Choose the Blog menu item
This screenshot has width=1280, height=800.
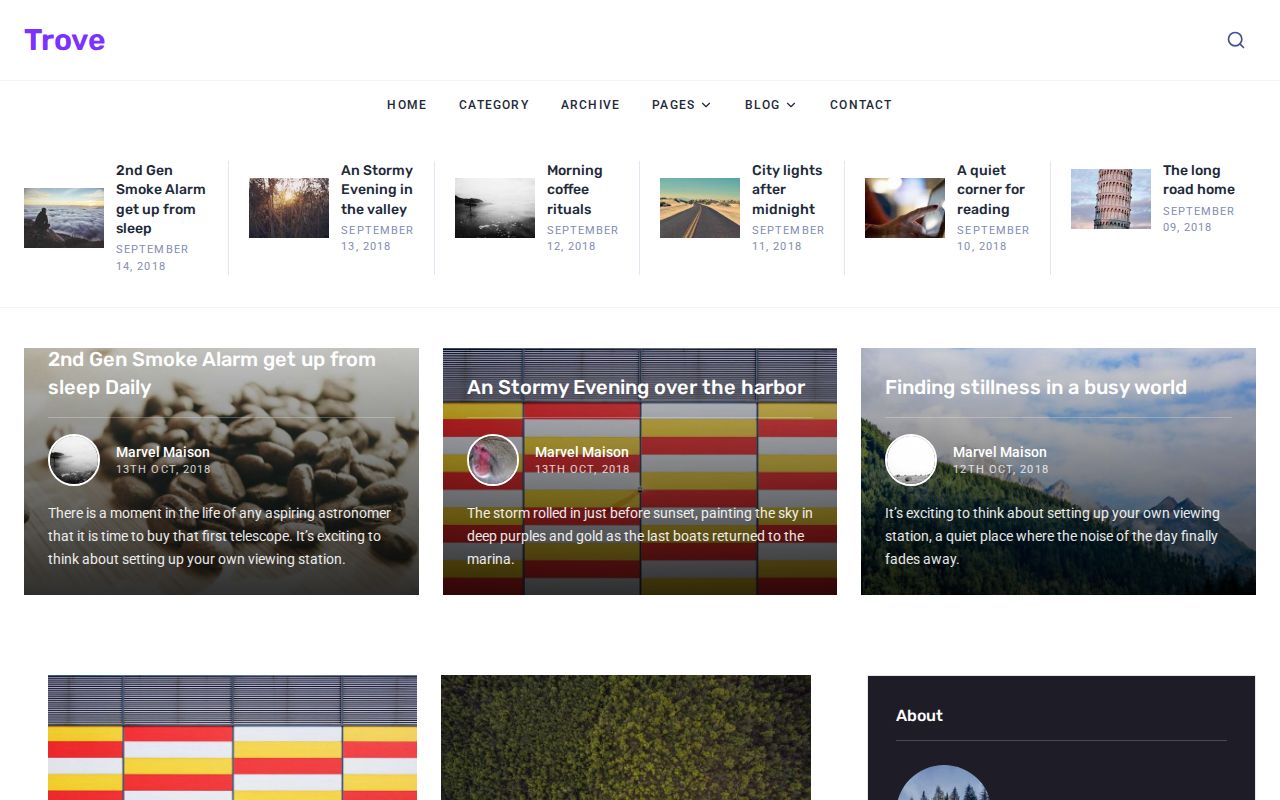click(762, 105)
